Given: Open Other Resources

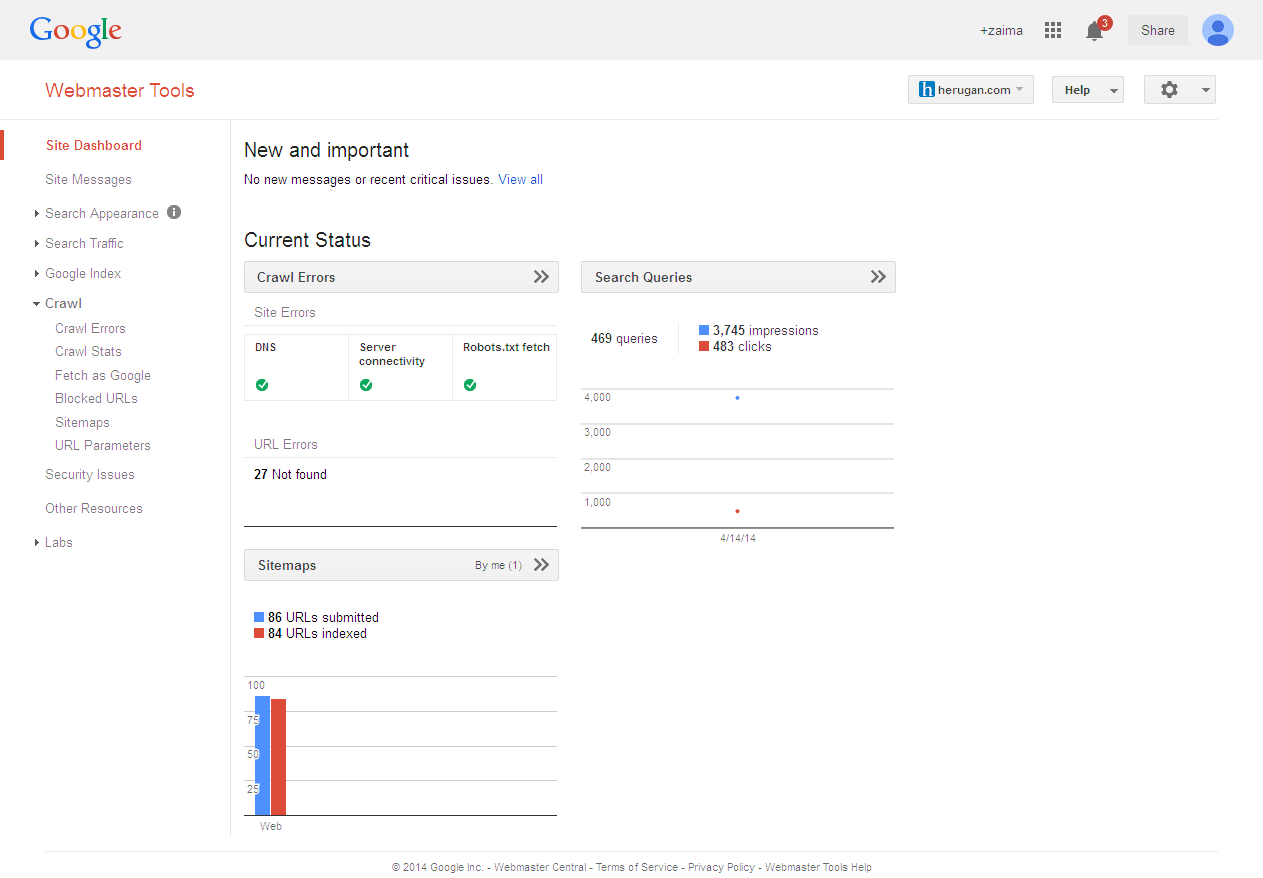Looking at the screenshot, I should 94,509.
